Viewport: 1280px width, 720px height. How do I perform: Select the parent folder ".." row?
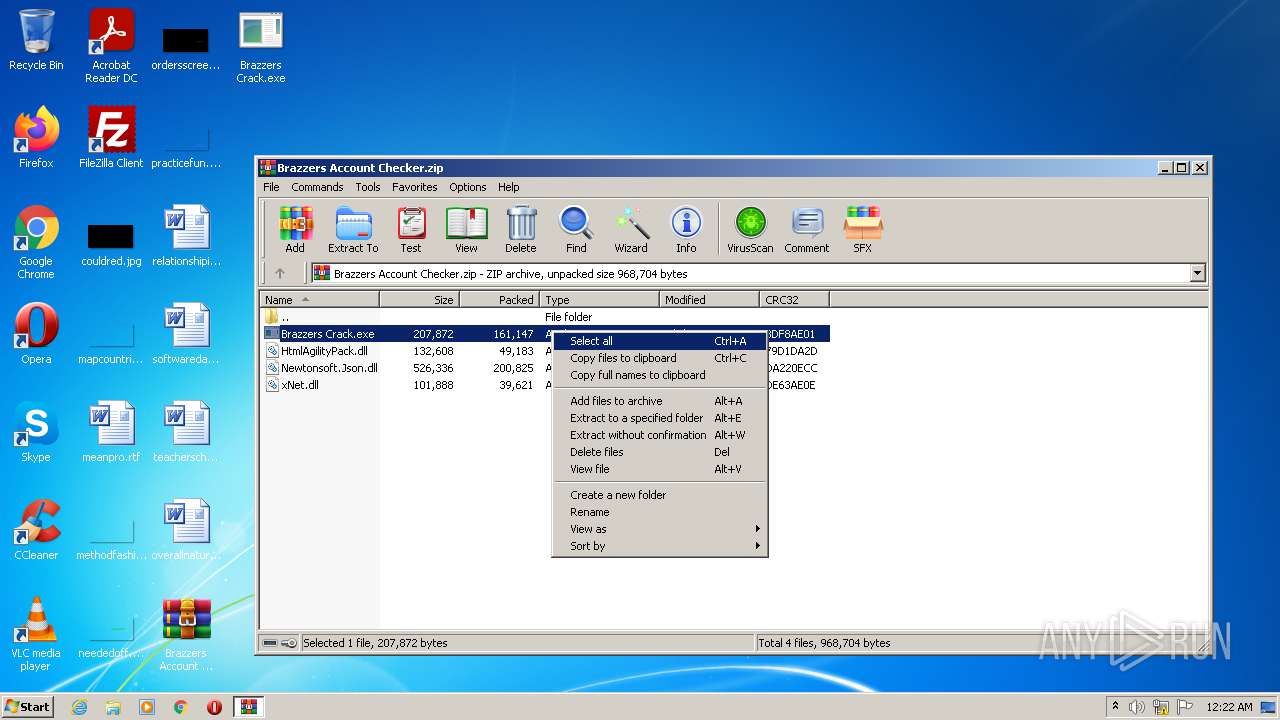click(285, 317)
